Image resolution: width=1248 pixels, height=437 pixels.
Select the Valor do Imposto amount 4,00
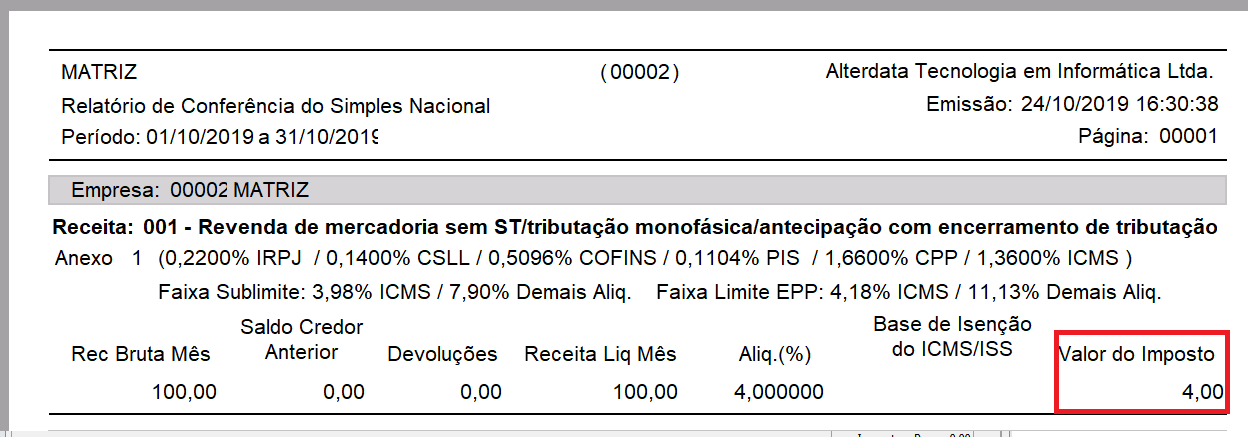pyautogui.click(x=1202, y=392)
